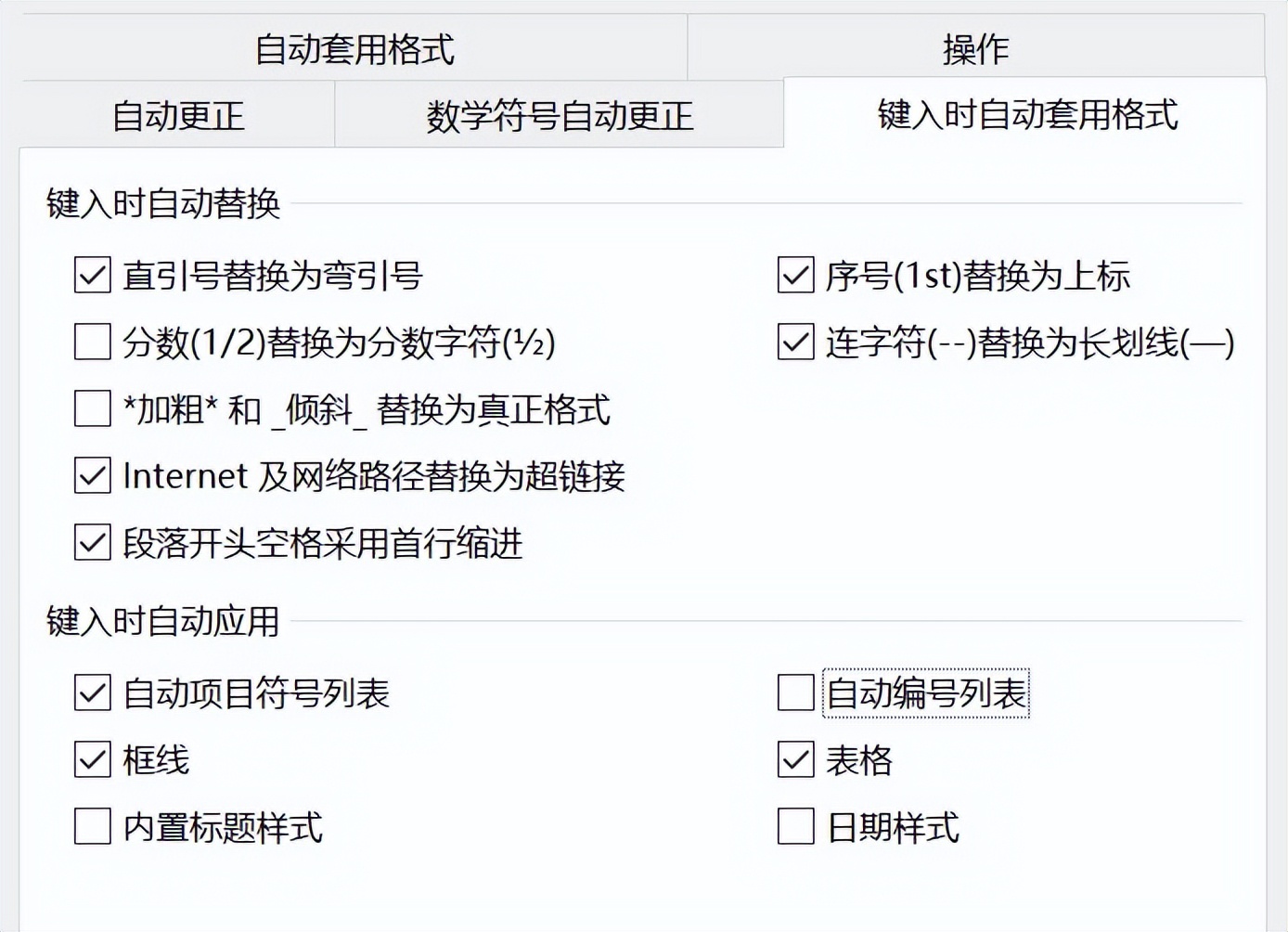Screen dimensions: 1288x932
Task: Click the 键入时自动应用 section heading
Action: pyautogui.click(x=163, y=621)
